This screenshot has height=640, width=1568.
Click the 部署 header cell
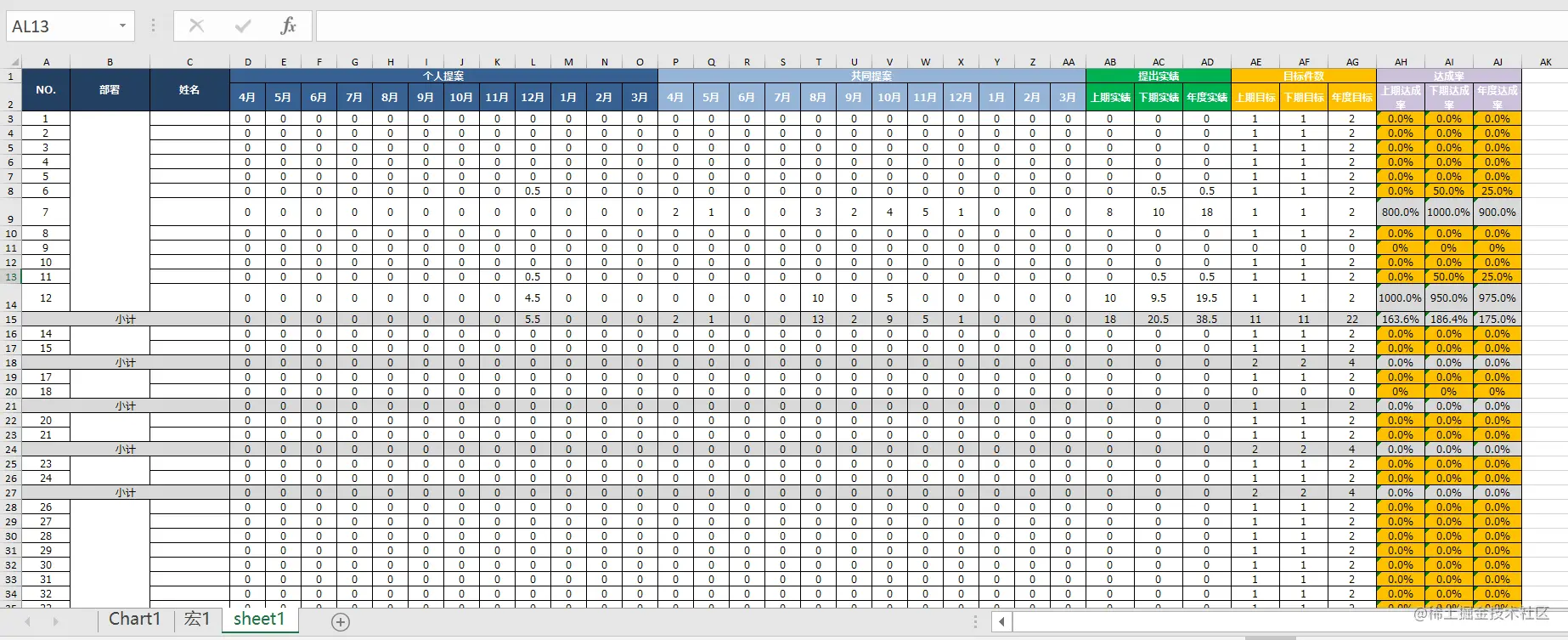coord(110,90)
